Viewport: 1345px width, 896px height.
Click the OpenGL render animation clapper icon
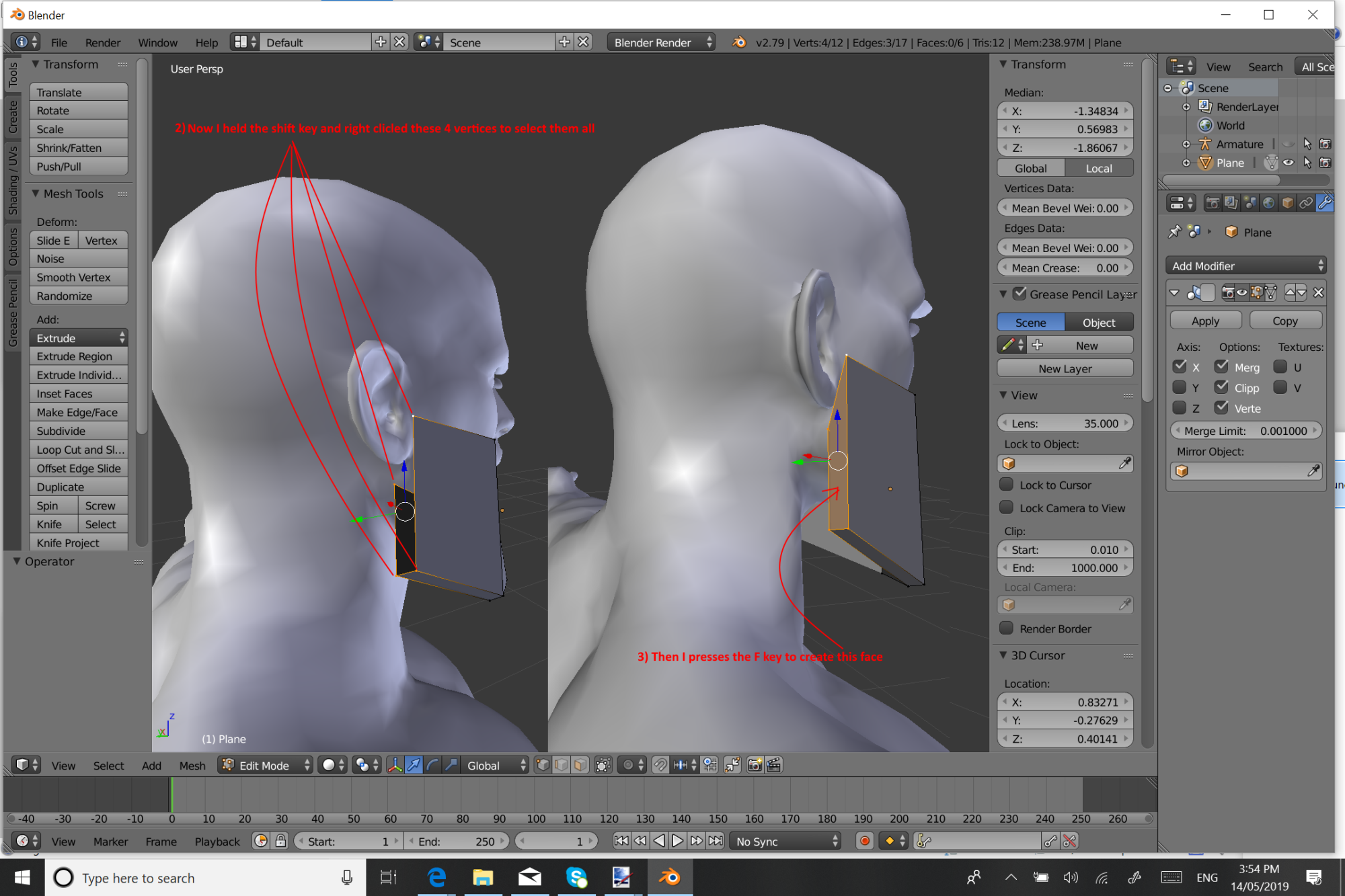(x=774, y=765)
